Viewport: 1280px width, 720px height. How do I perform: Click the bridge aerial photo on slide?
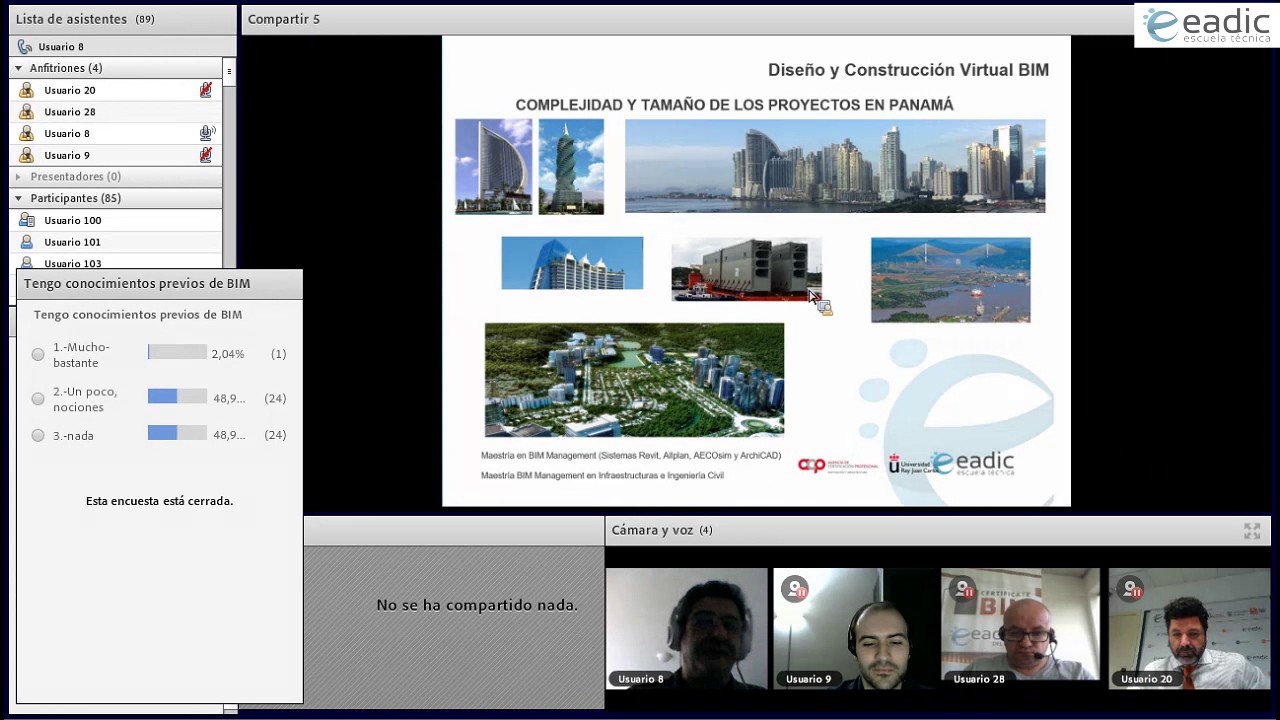(950, 280)
